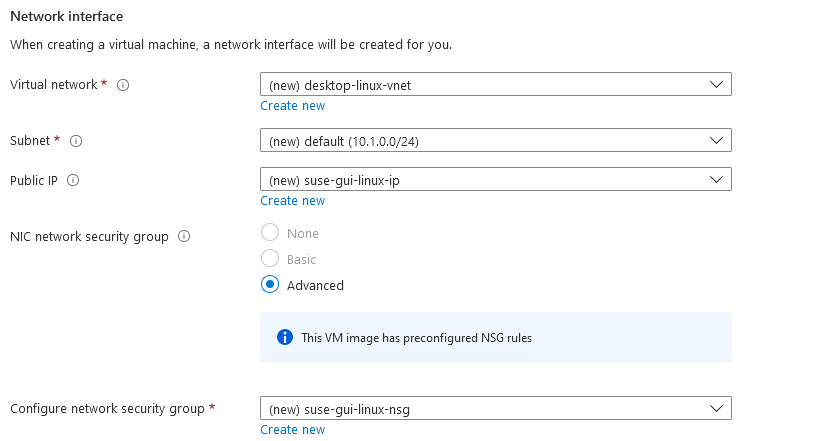This screenshot has height=441, width=823.
Task: Click the Virtual network info icon
Action: [123, 85]
